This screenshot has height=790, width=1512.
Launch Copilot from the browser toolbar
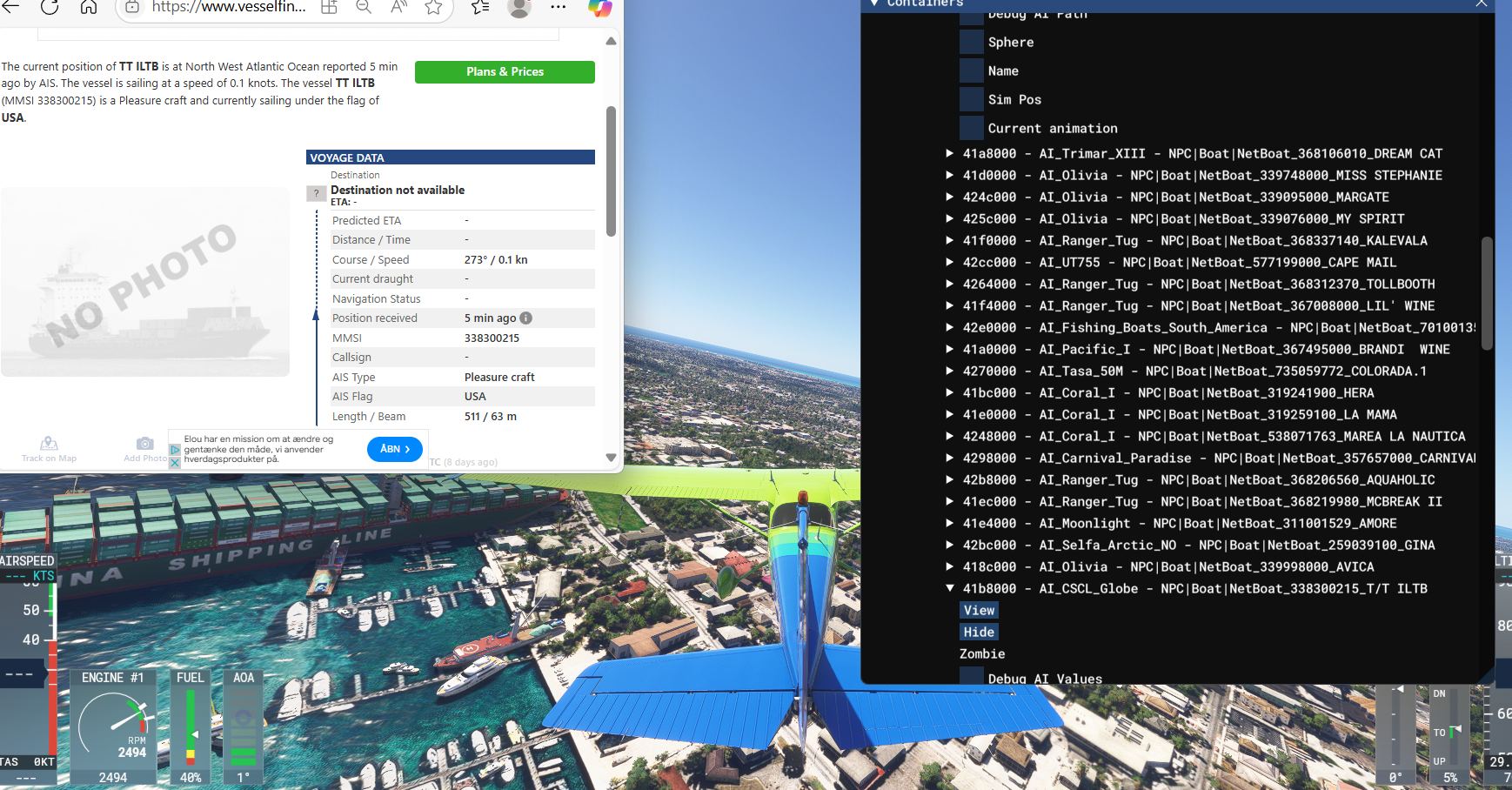coord(600,7)
